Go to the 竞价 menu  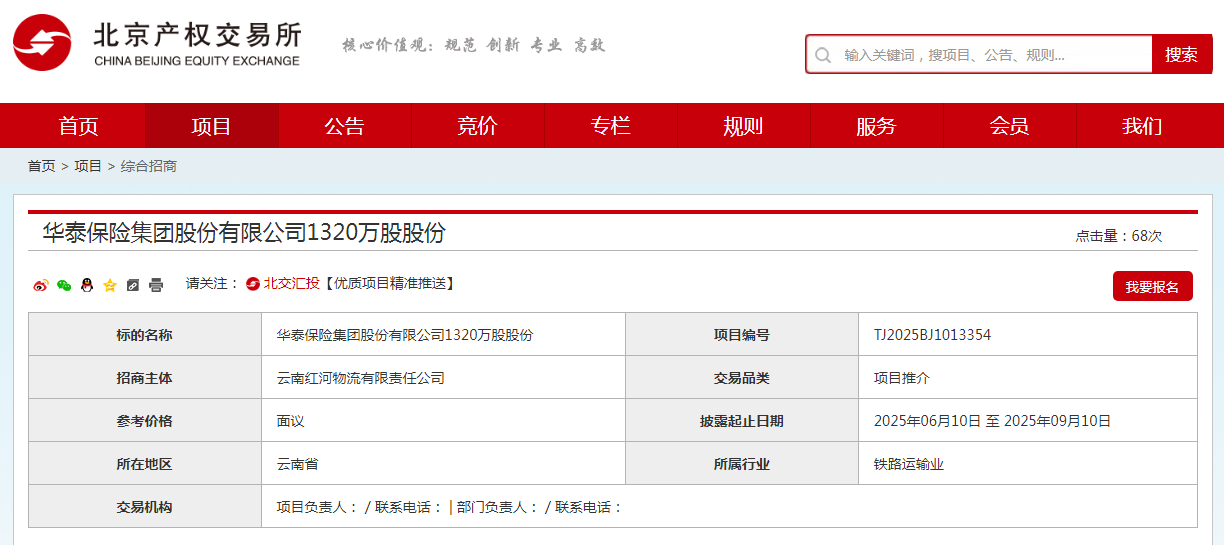coord(477,126)
